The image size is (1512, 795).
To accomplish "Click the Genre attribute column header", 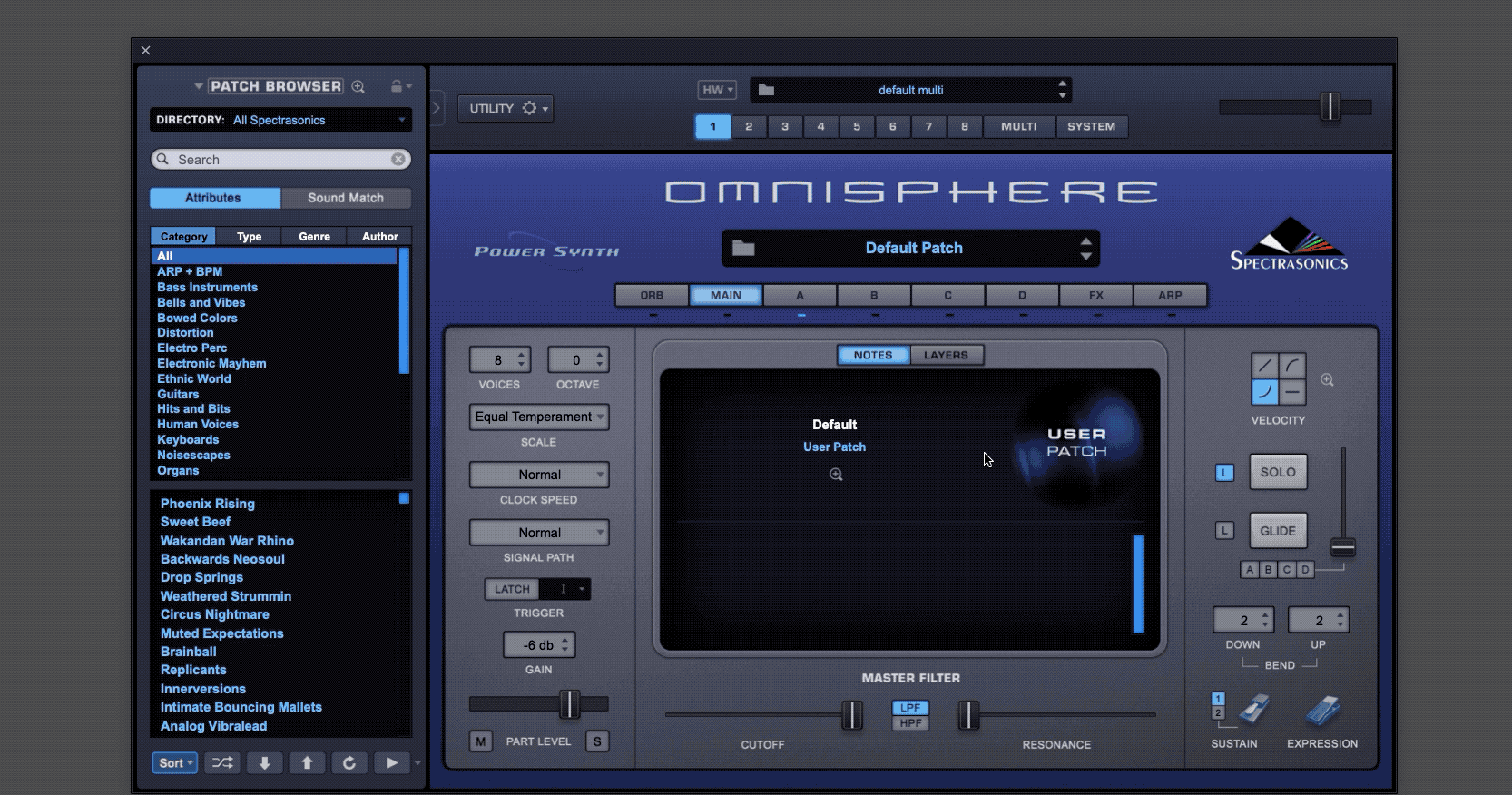I will tap(314, 236).
